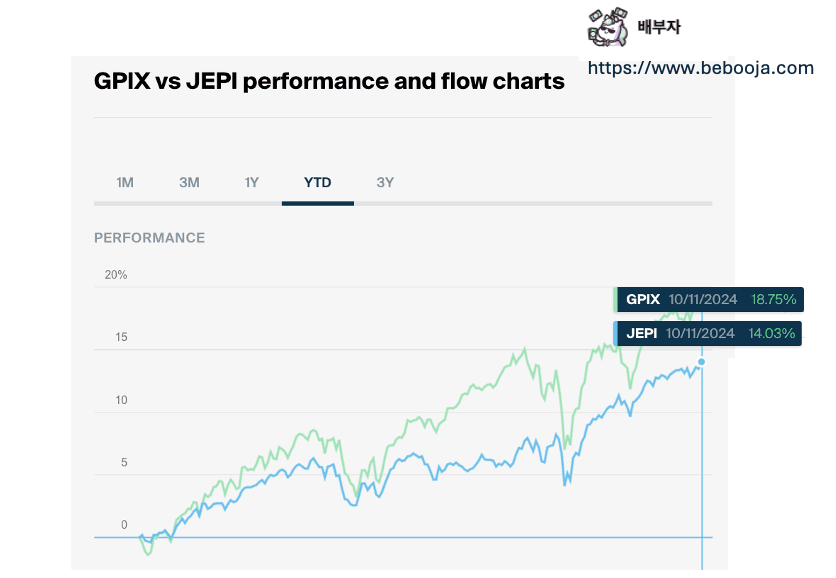Click the blue JEPI tooltip color bar
The image size is (836, 578).
coord(615,333)
